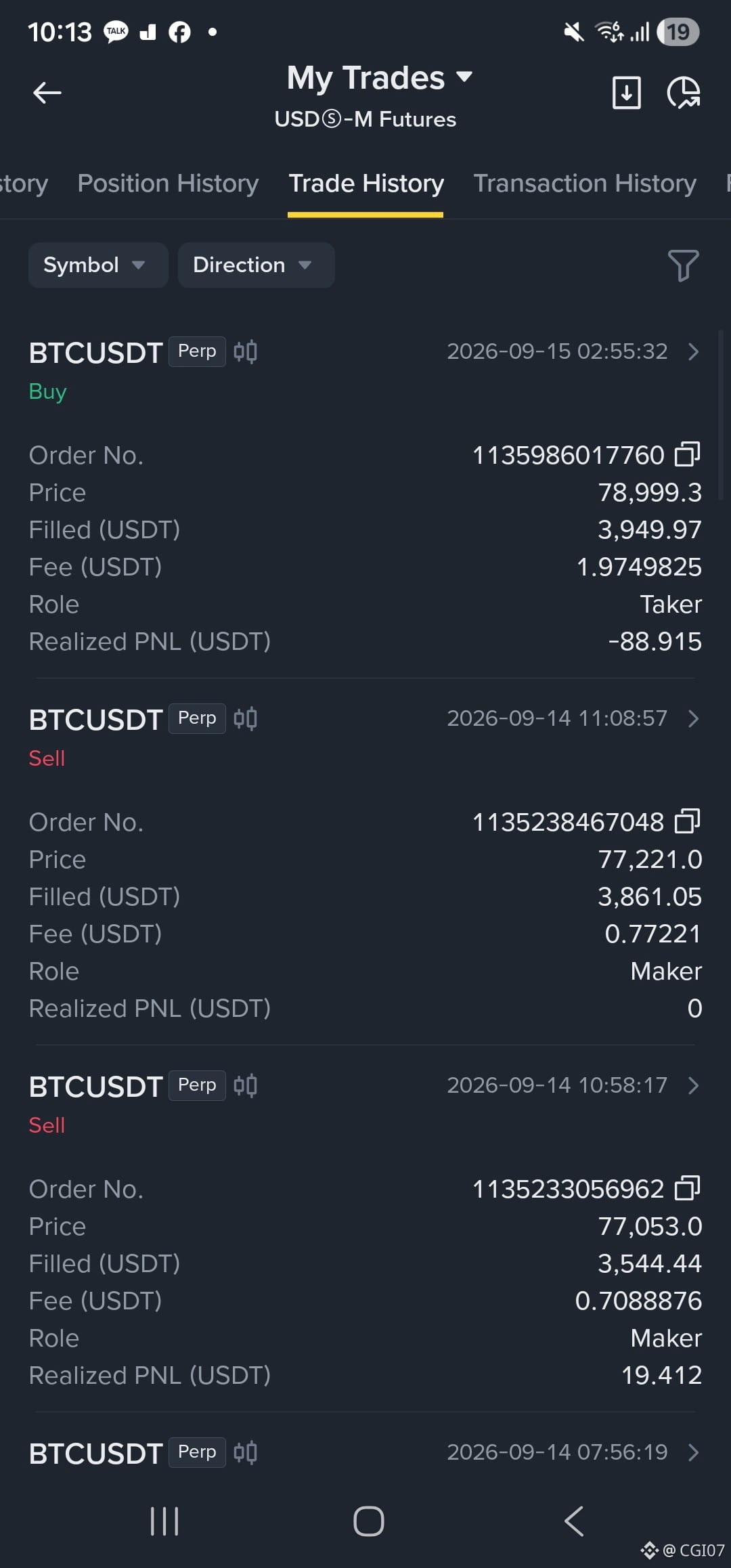Open the funnel filter icon
This screenshot has width=731, height=1568.
click(683, 265)
